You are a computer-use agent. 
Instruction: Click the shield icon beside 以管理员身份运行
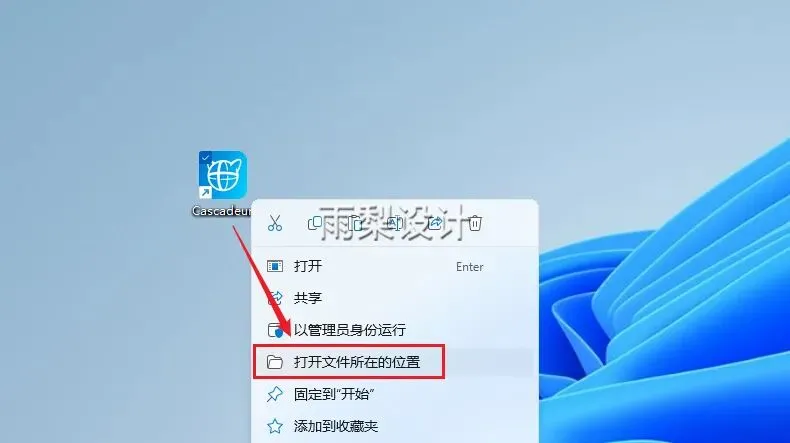click(275, 330)
